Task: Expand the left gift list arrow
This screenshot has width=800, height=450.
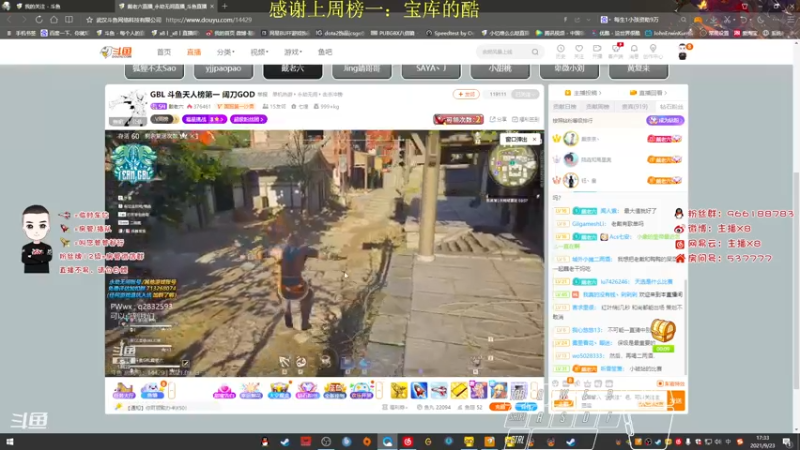Action: point(172,391)
